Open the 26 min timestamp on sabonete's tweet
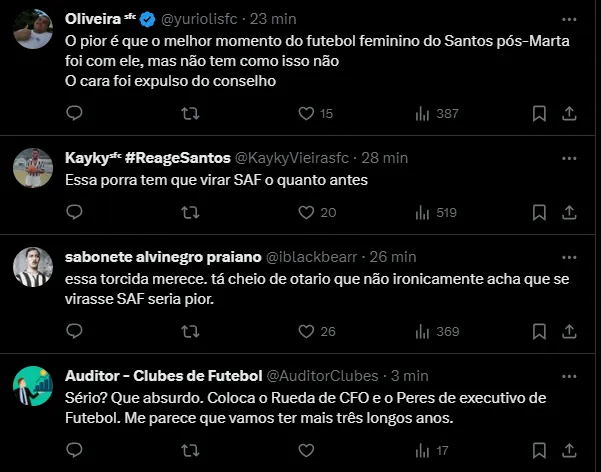Viewport: 601px width, 472px height. [x=398, y=257]
